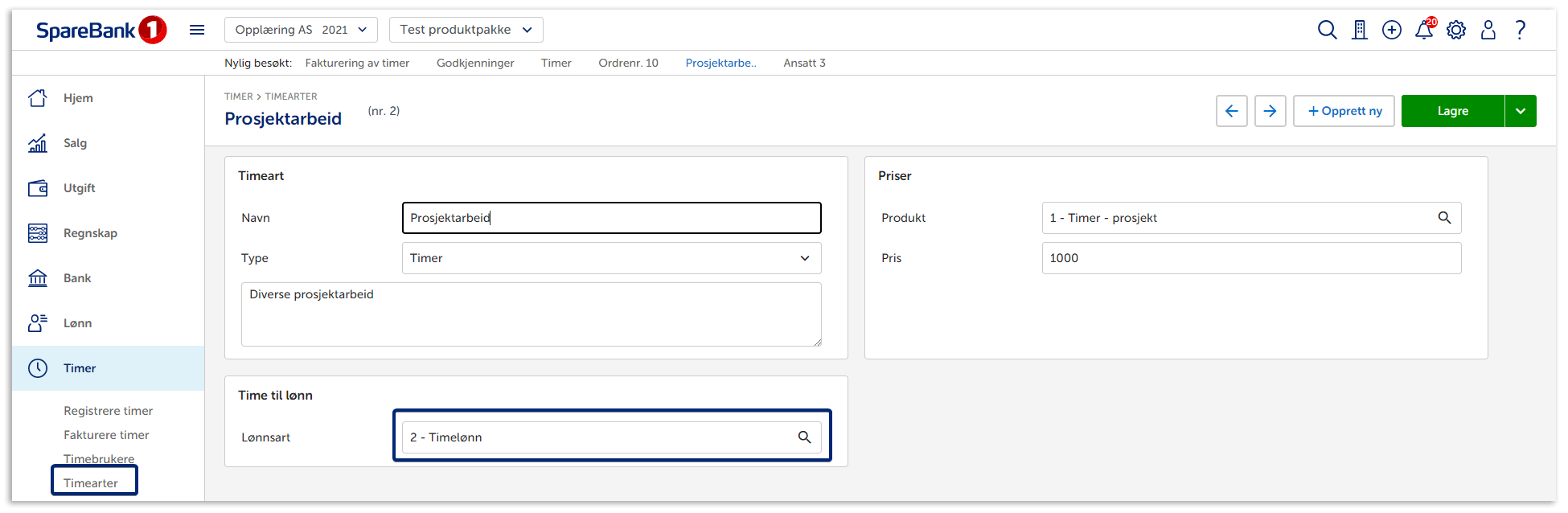The height and width of the screenshot is (513, 1568).
Task: Go to previous record with left arrow
Action: pos(1231,111)
